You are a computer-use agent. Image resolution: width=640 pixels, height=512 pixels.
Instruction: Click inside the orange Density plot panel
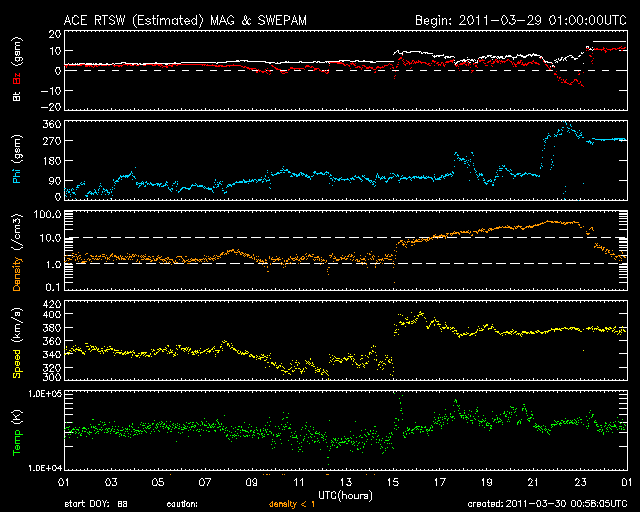point(346,251)
